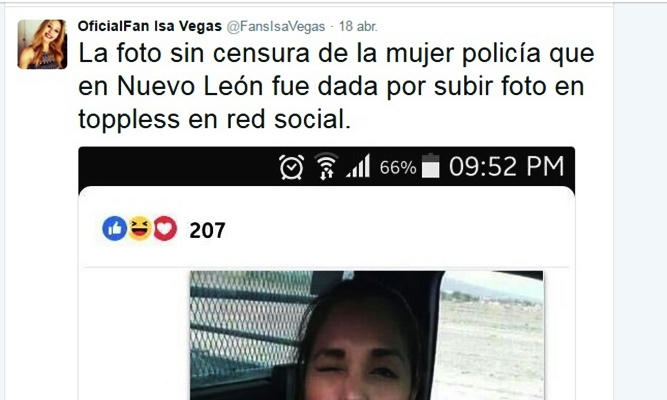667x400 pixels.
Task: Click the laughing Haha reaction icon
Action: [140, 229]
